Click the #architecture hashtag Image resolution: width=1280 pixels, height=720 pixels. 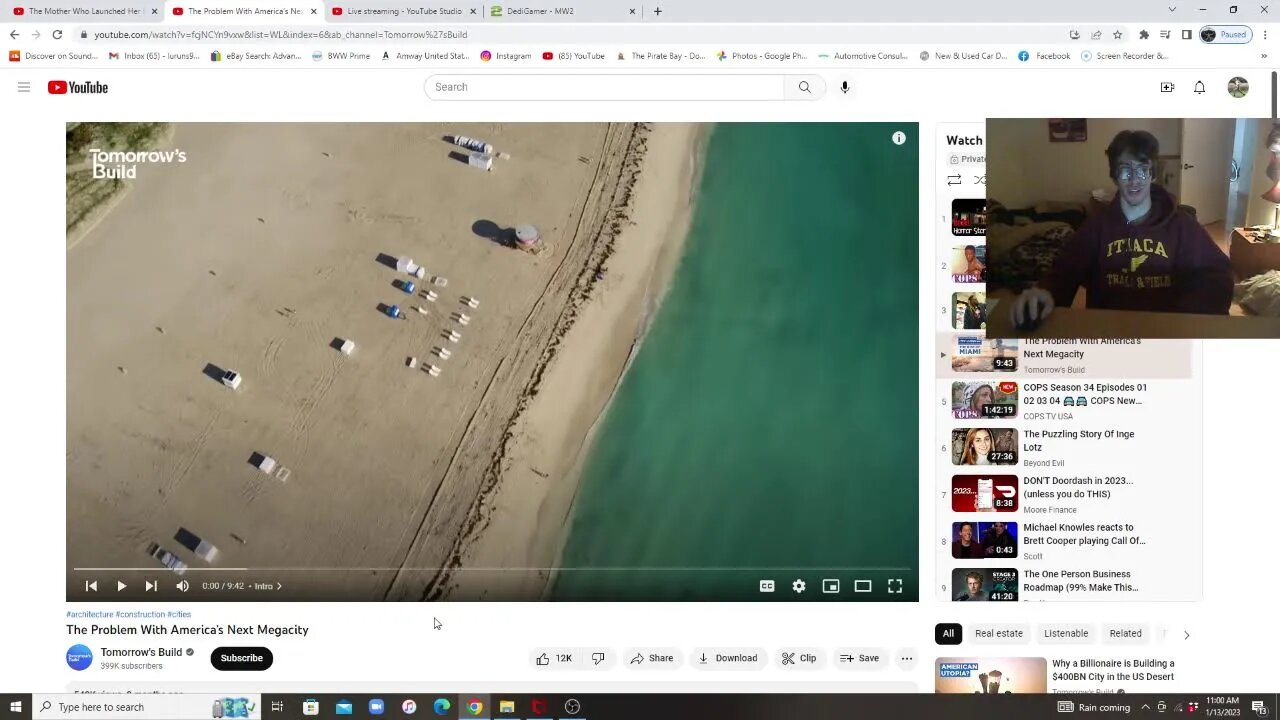(x=89, y=614)
